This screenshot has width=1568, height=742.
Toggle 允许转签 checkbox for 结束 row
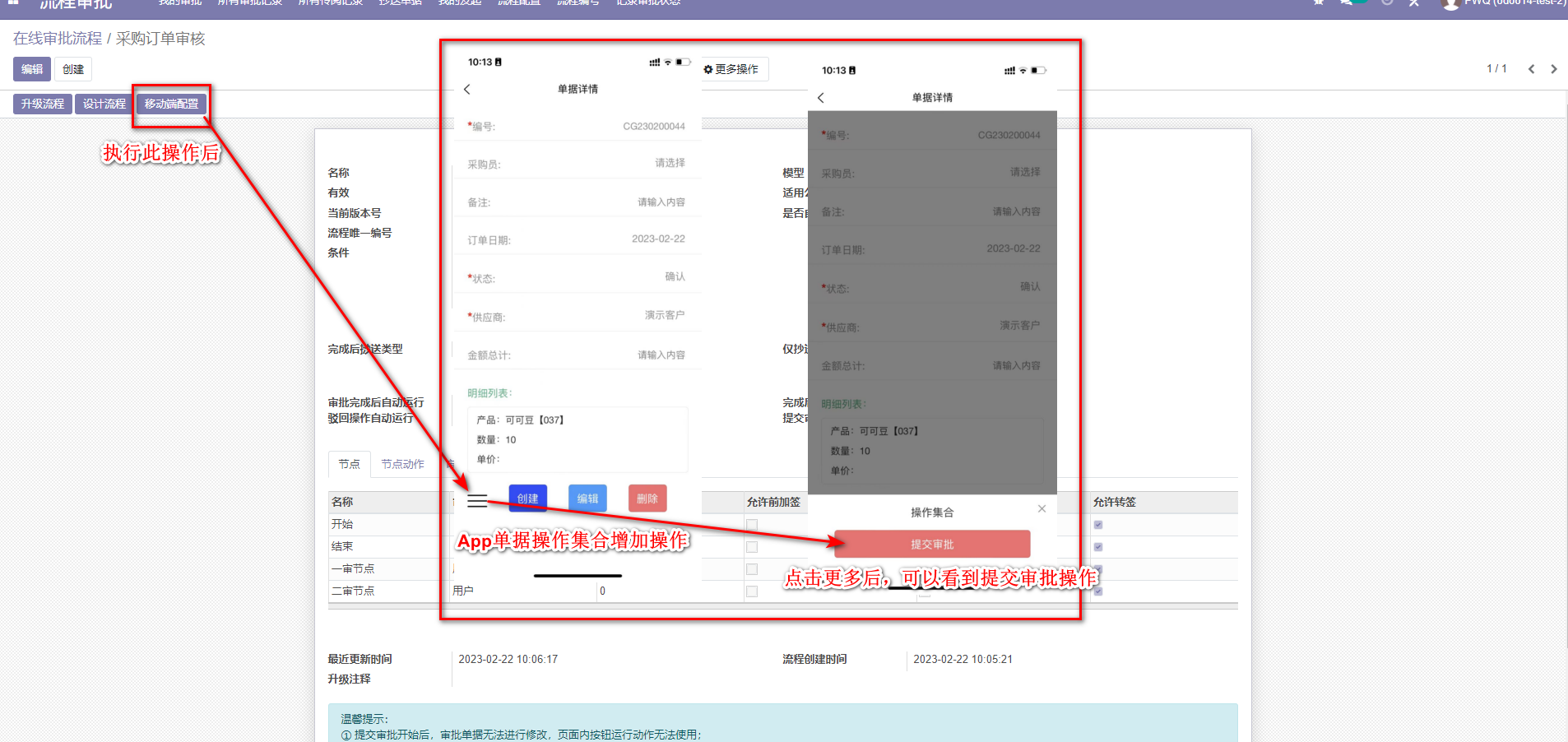point(1098,547)
